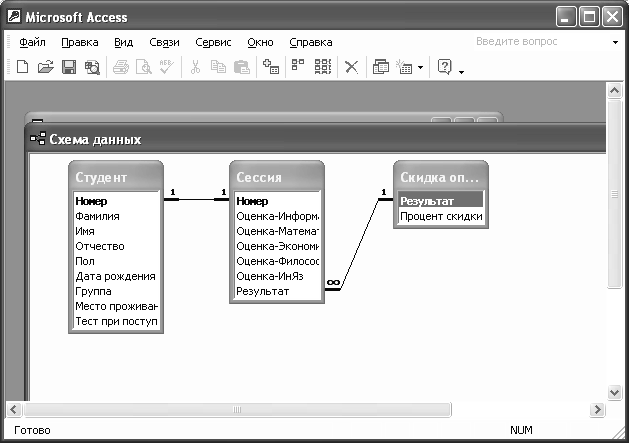629x443 pixels.
Task: Open toolbar options arrow after Help icon
Action: pyautogui.click(x=461, y=72)
